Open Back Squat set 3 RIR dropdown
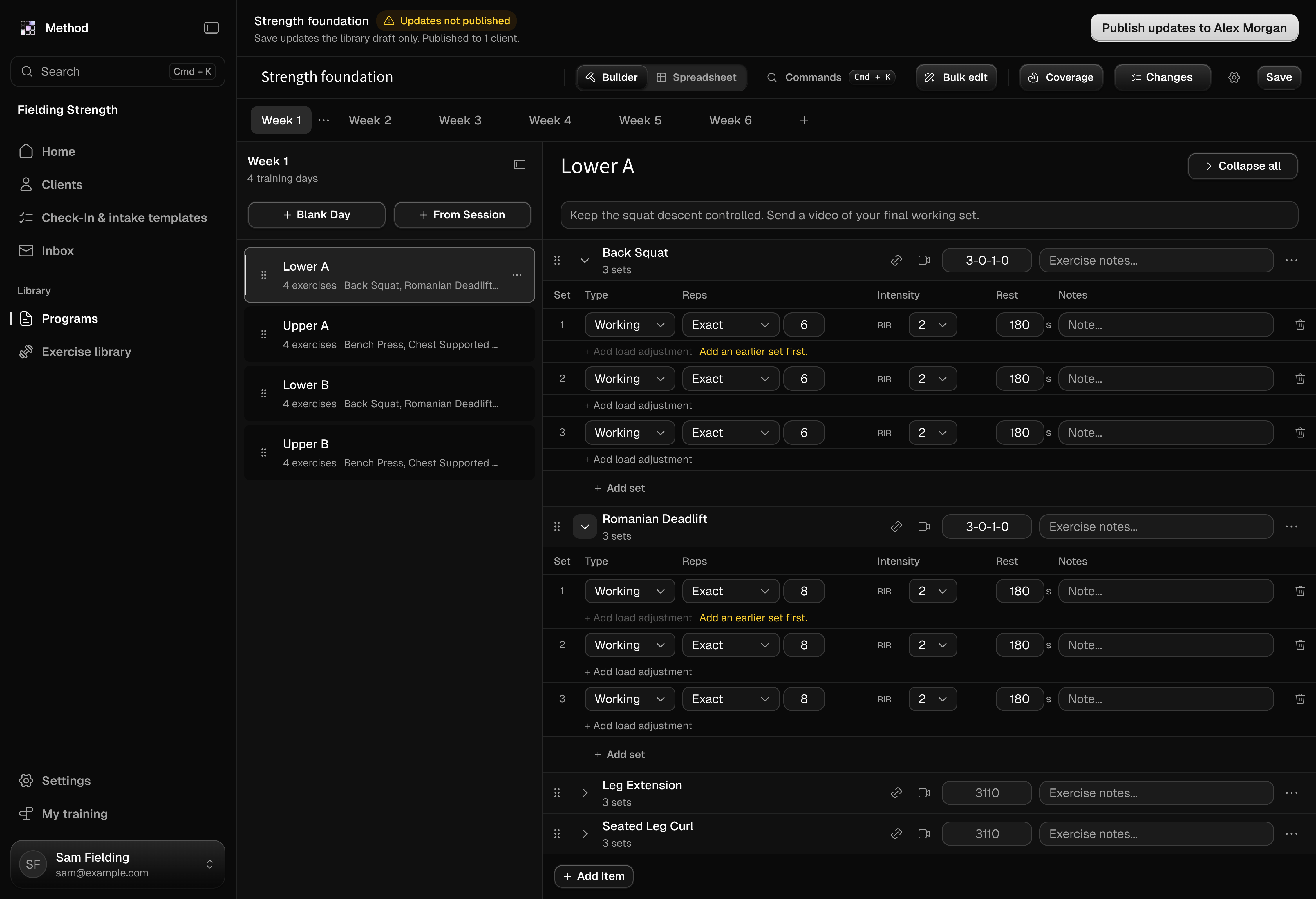Viewport: 1316px width, 899px height. coord(932,433)
